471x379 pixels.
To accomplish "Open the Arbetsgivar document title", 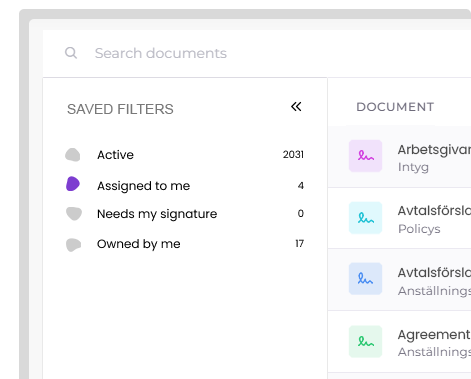I will click(x=434, y=150).
